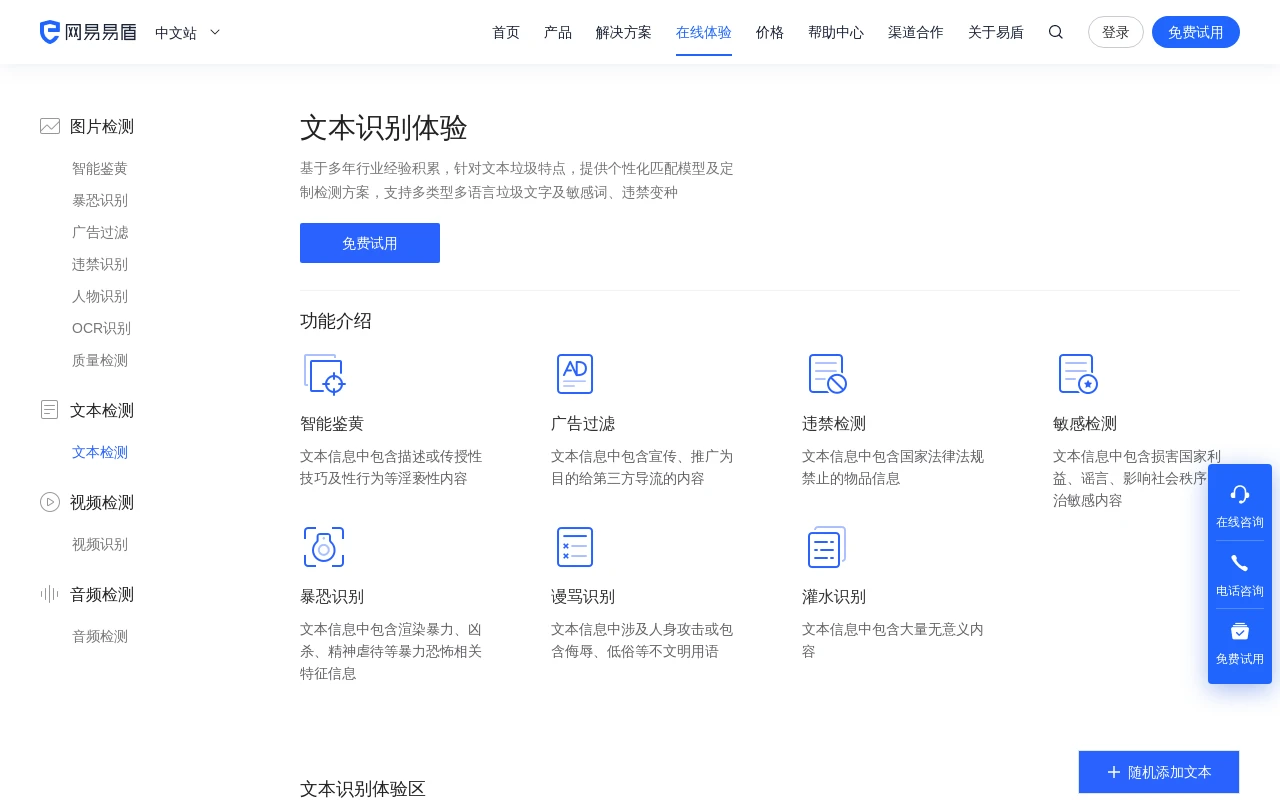Click 随机添加文本 to add random text
The height and width of the screenshot is (800, 1280).
1159,772
